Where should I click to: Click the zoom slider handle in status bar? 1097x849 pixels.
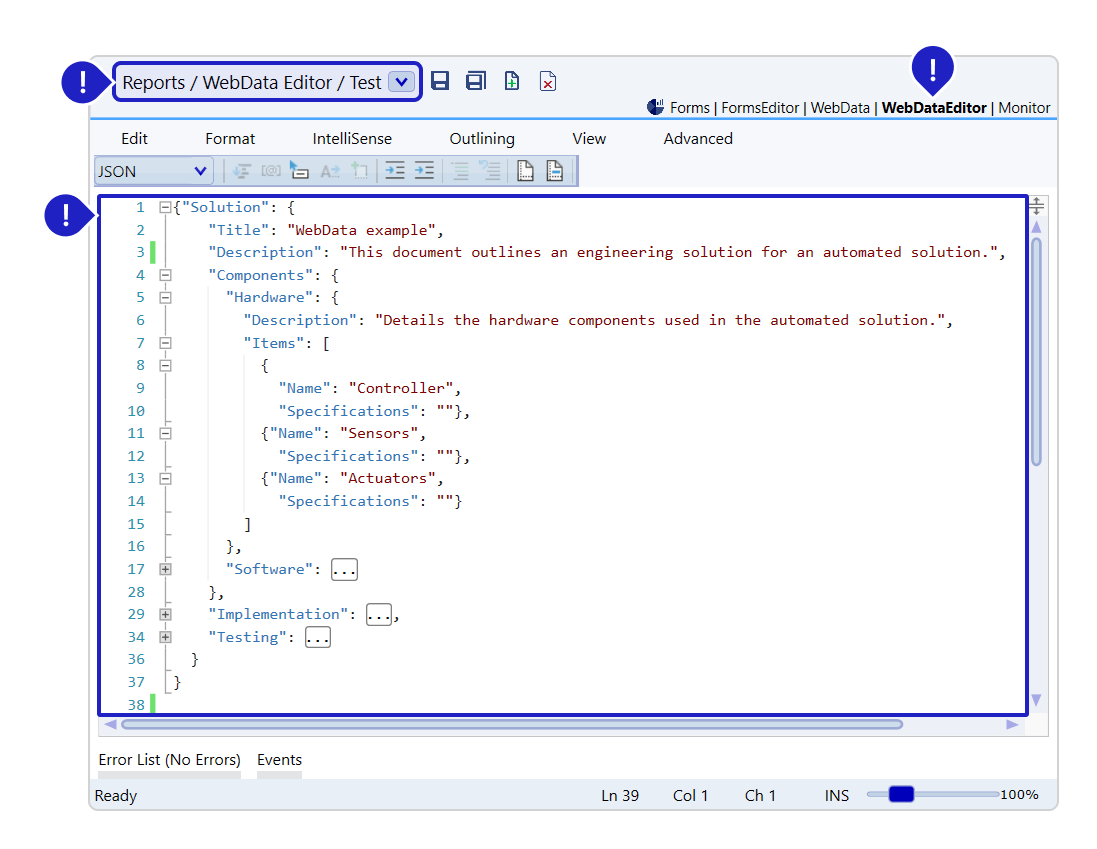pos(901,794)
